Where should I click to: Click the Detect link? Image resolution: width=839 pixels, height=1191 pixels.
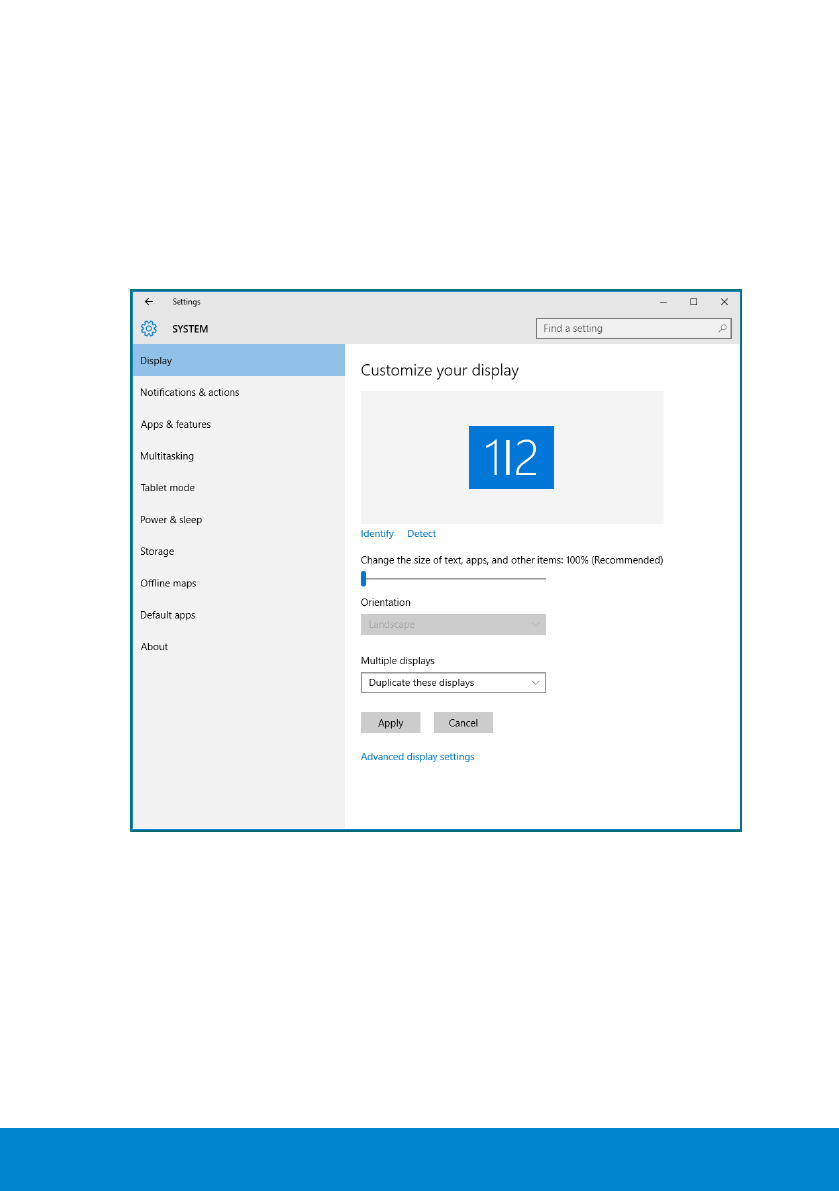click(x=421, y=534)
